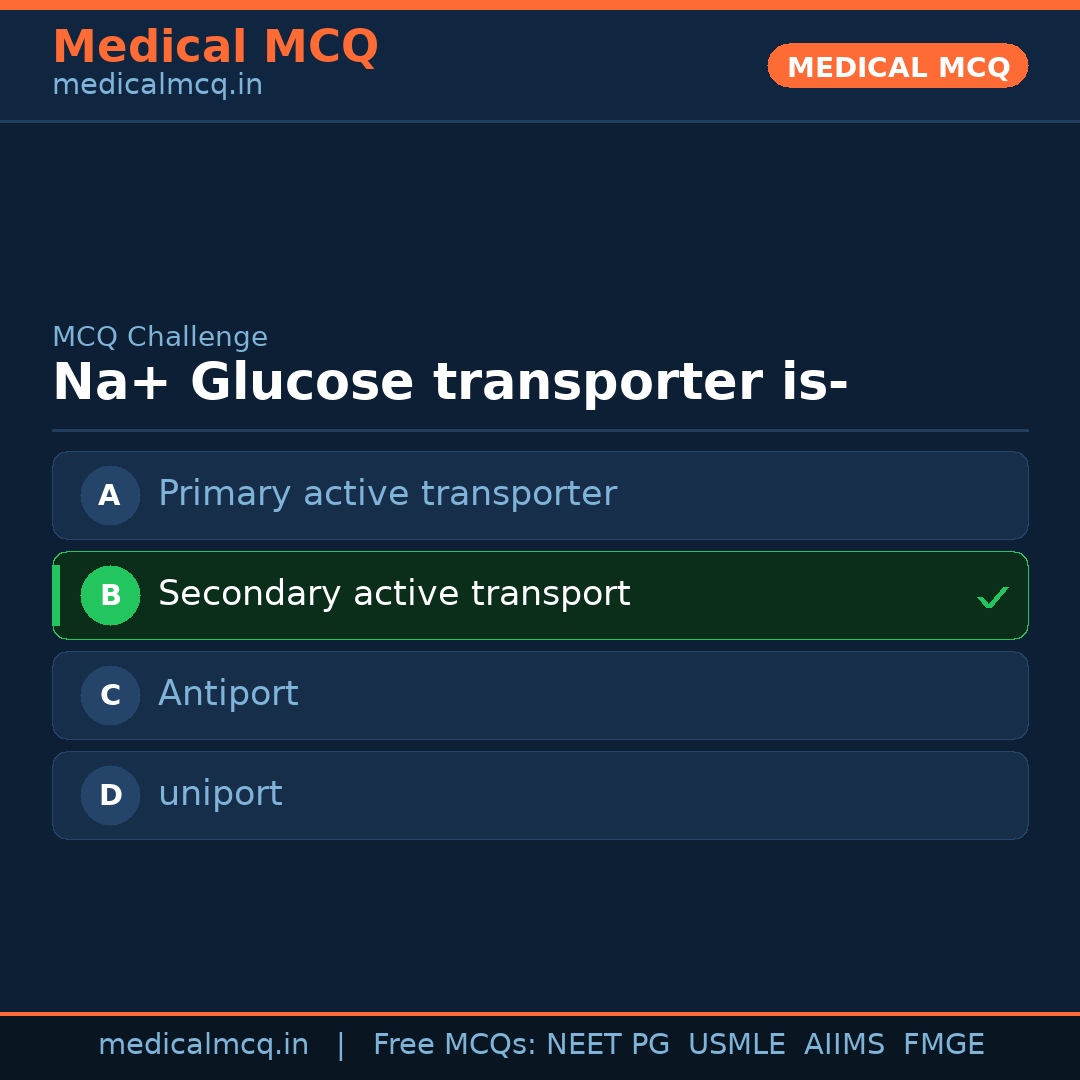Image resolution: width=1080 pixels, height=1080 pixels.
Task: Click the green checkmark on option B
Action: point(992,597)
